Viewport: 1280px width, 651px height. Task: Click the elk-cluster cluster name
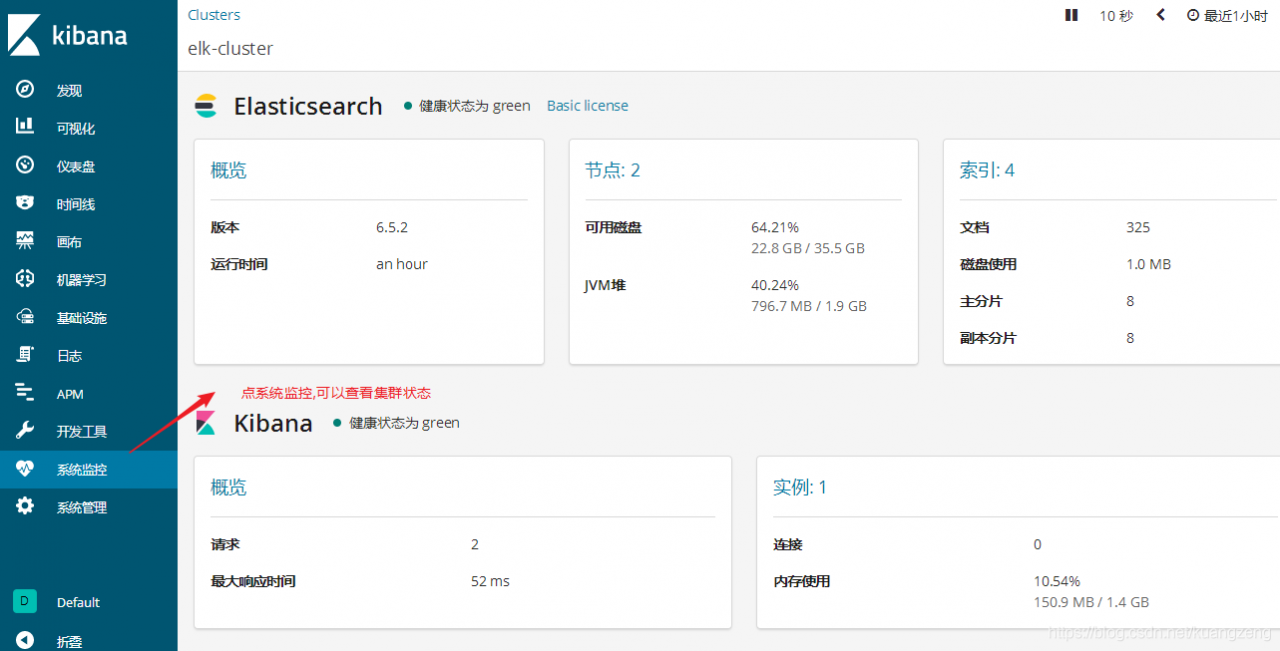click(x=230, y=48)
